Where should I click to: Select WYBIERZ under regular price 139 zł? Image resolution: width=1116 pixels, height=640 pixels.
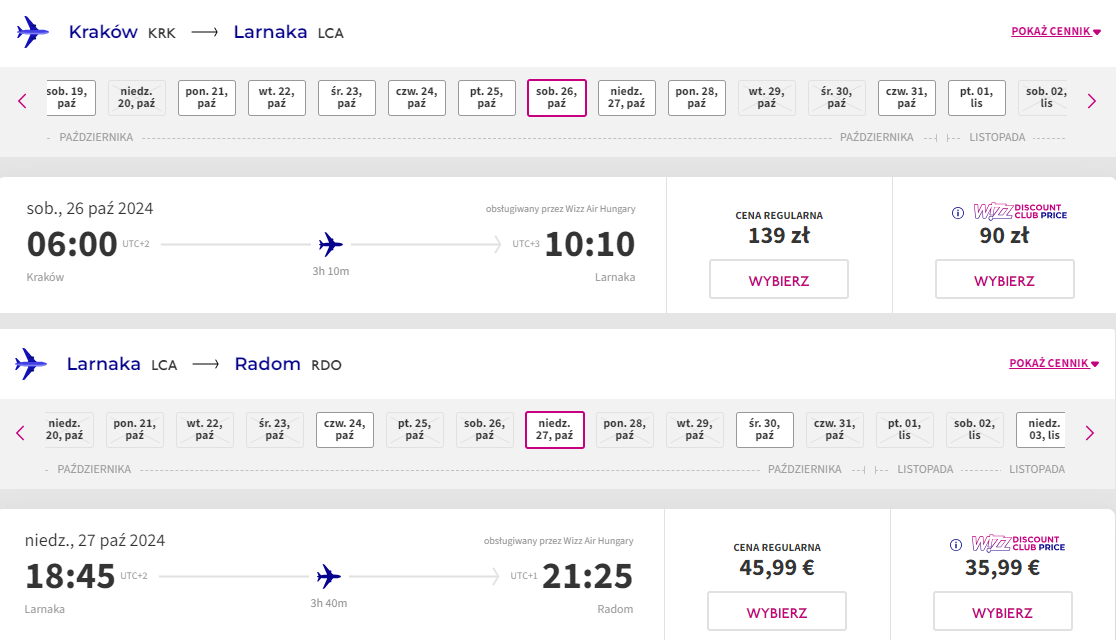[x=779, y=279]
